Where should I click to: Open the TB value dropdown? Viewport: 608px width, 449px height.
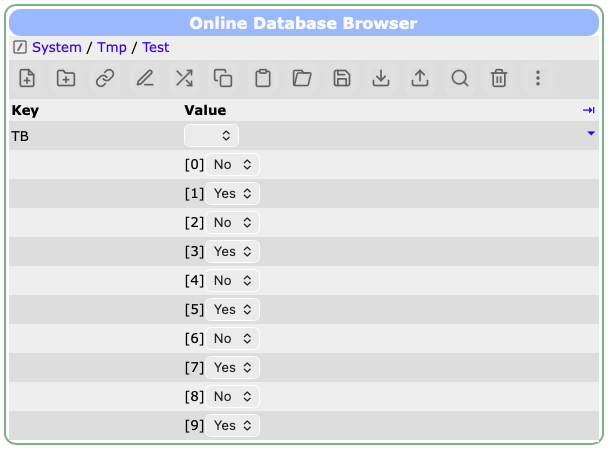pos(211,134)
